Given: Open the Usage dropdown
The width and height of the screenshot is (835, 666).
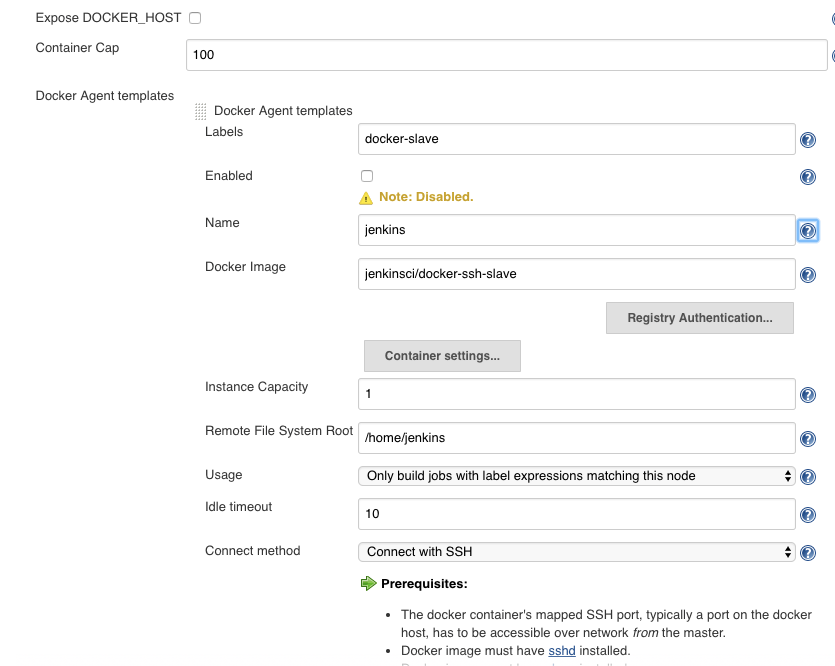Looking at the screenshot, I should (576, 476).
